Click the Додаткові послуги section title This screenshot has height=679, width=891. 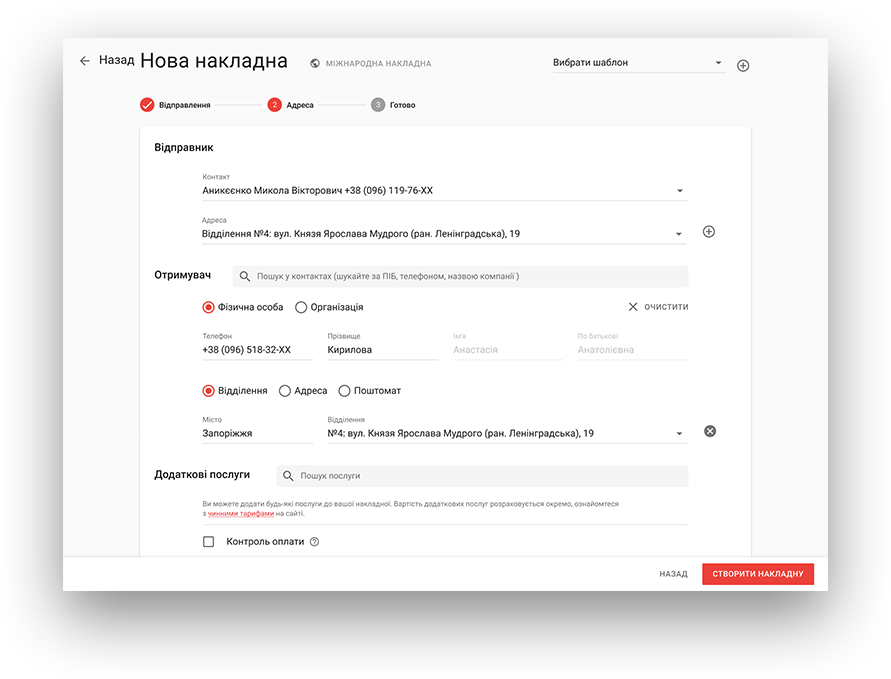202,474
